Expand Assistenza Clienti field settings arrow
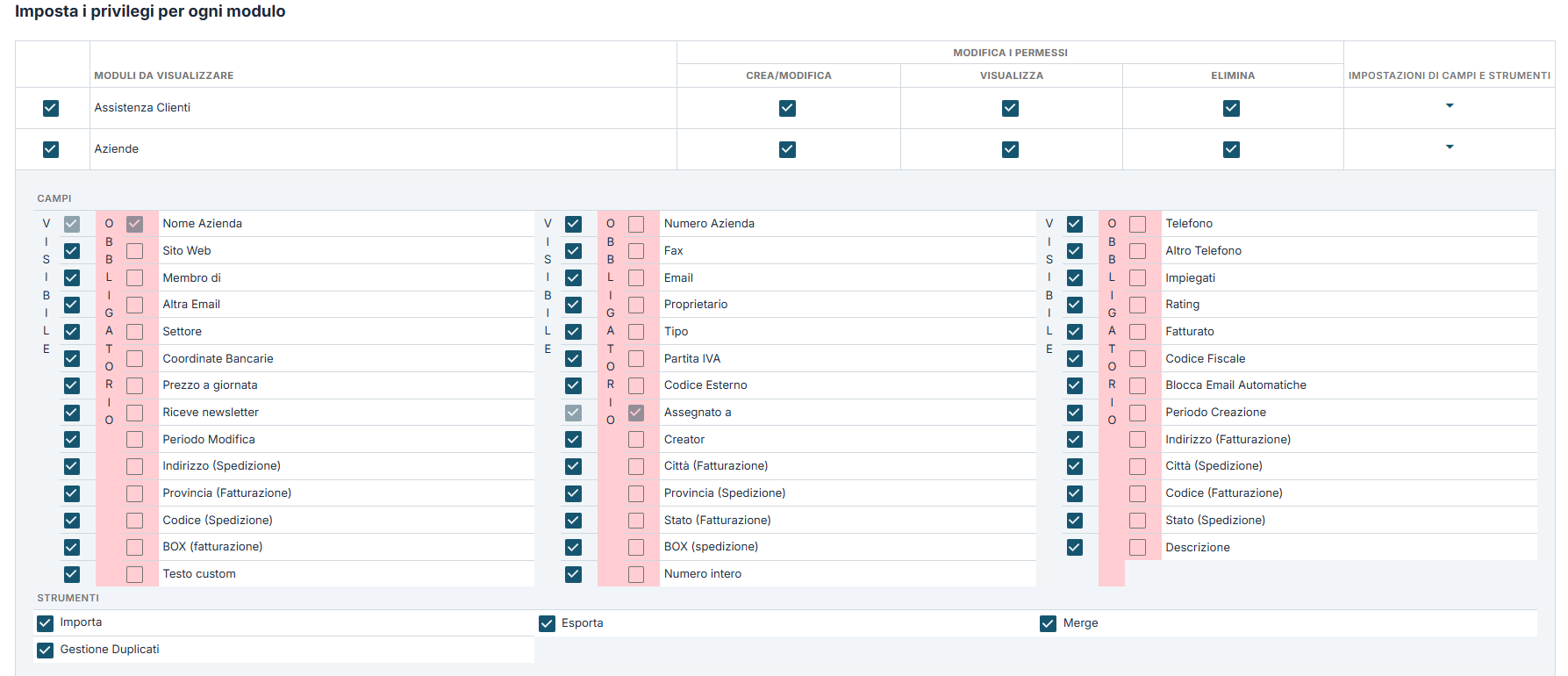Image resolution: width=1568 pixels, height=676 pixels. [1449, 106]
